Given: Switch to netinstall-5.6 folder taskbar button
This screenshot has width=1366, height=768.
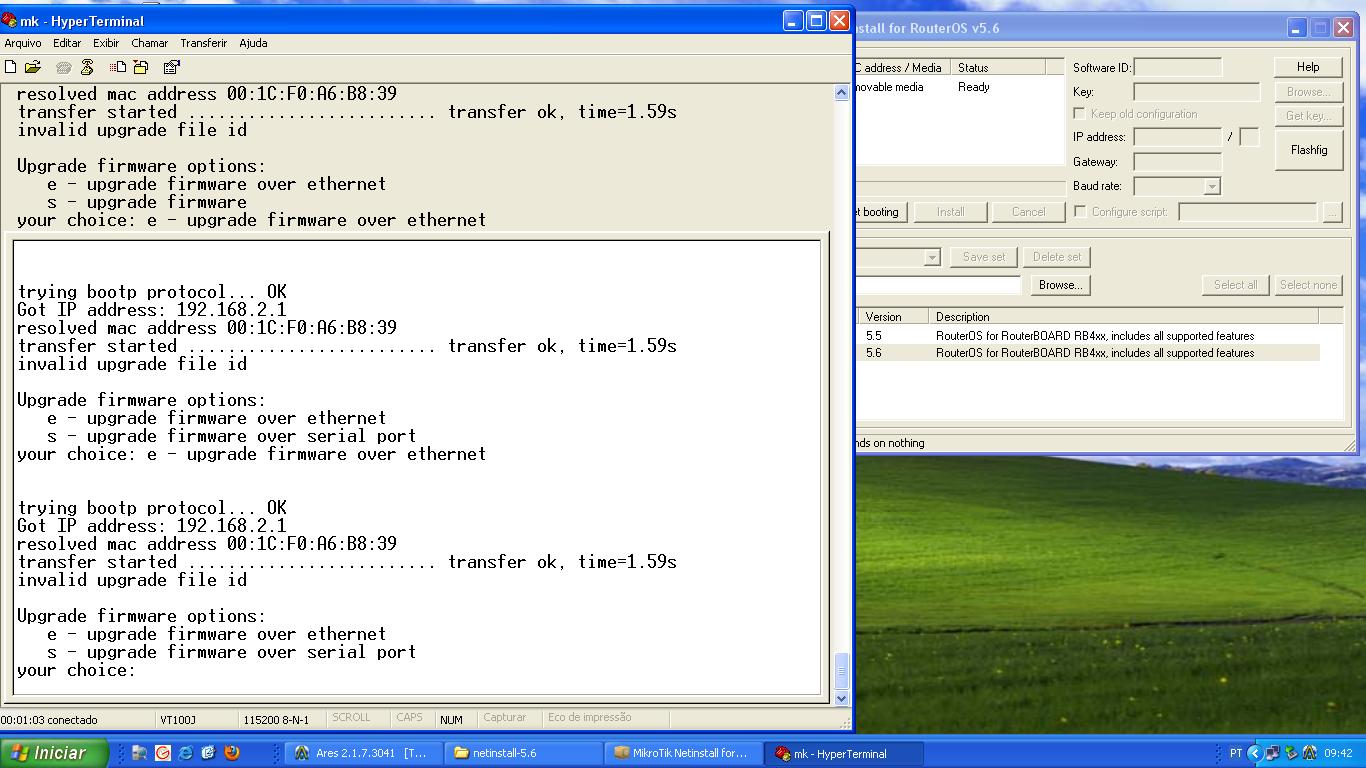Looking at the screenshot, I should pos(524,753).
